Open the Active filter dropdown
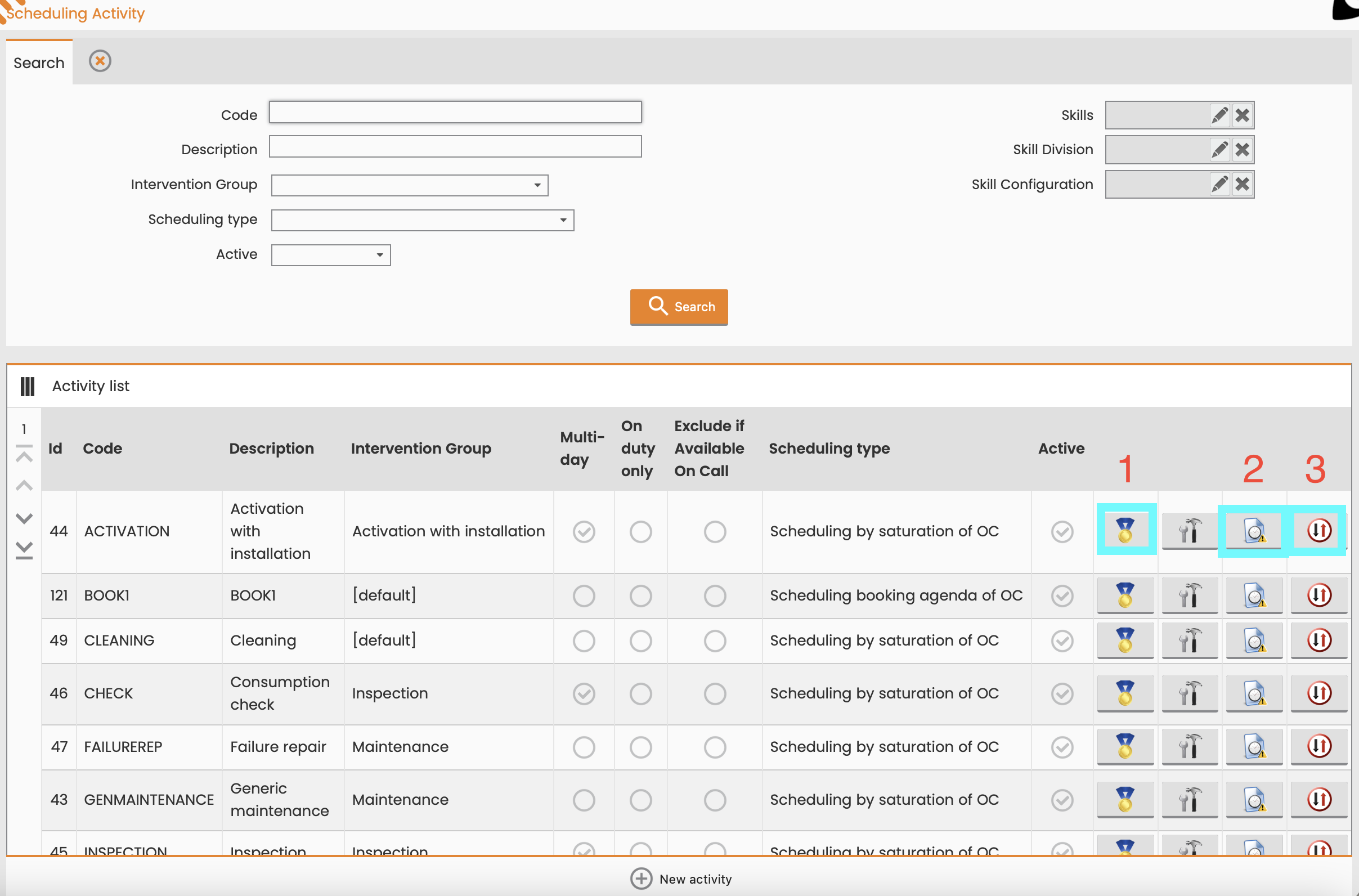Image resolution: width=1359 pixels, height=896 pixels. [331, 255]
